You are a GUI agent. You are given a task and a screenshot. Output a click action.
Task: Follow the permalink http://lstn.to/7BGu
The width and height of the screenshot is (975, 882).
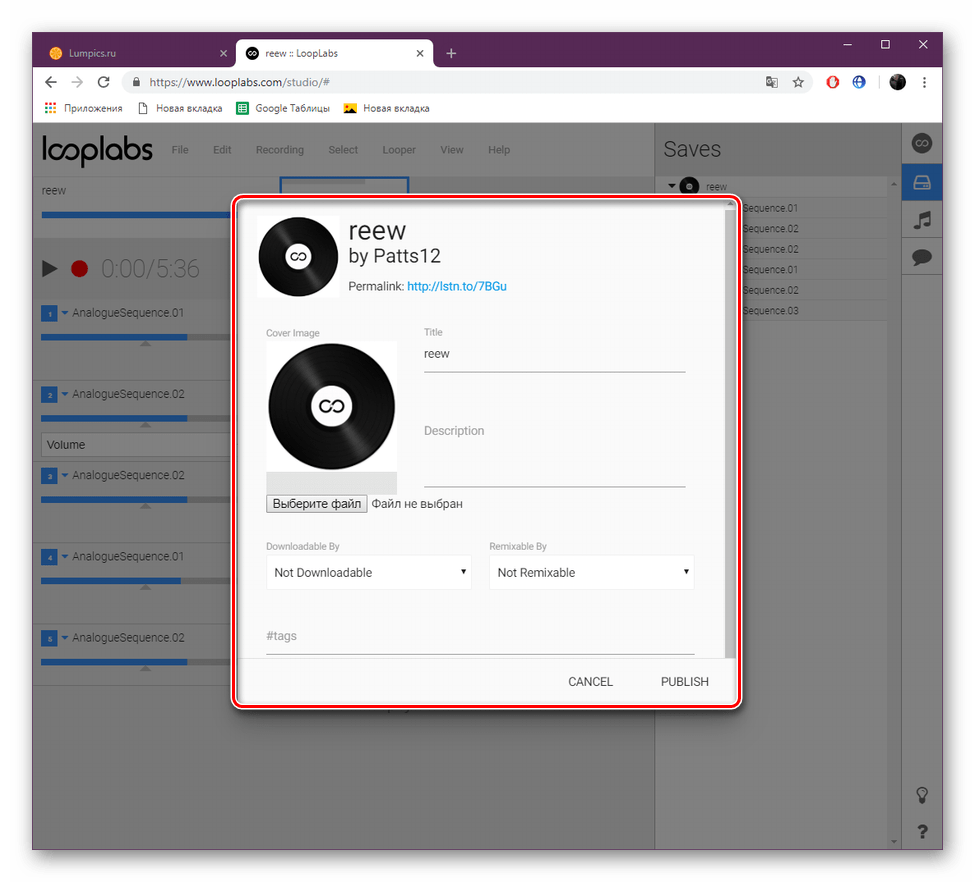point(457,286)
